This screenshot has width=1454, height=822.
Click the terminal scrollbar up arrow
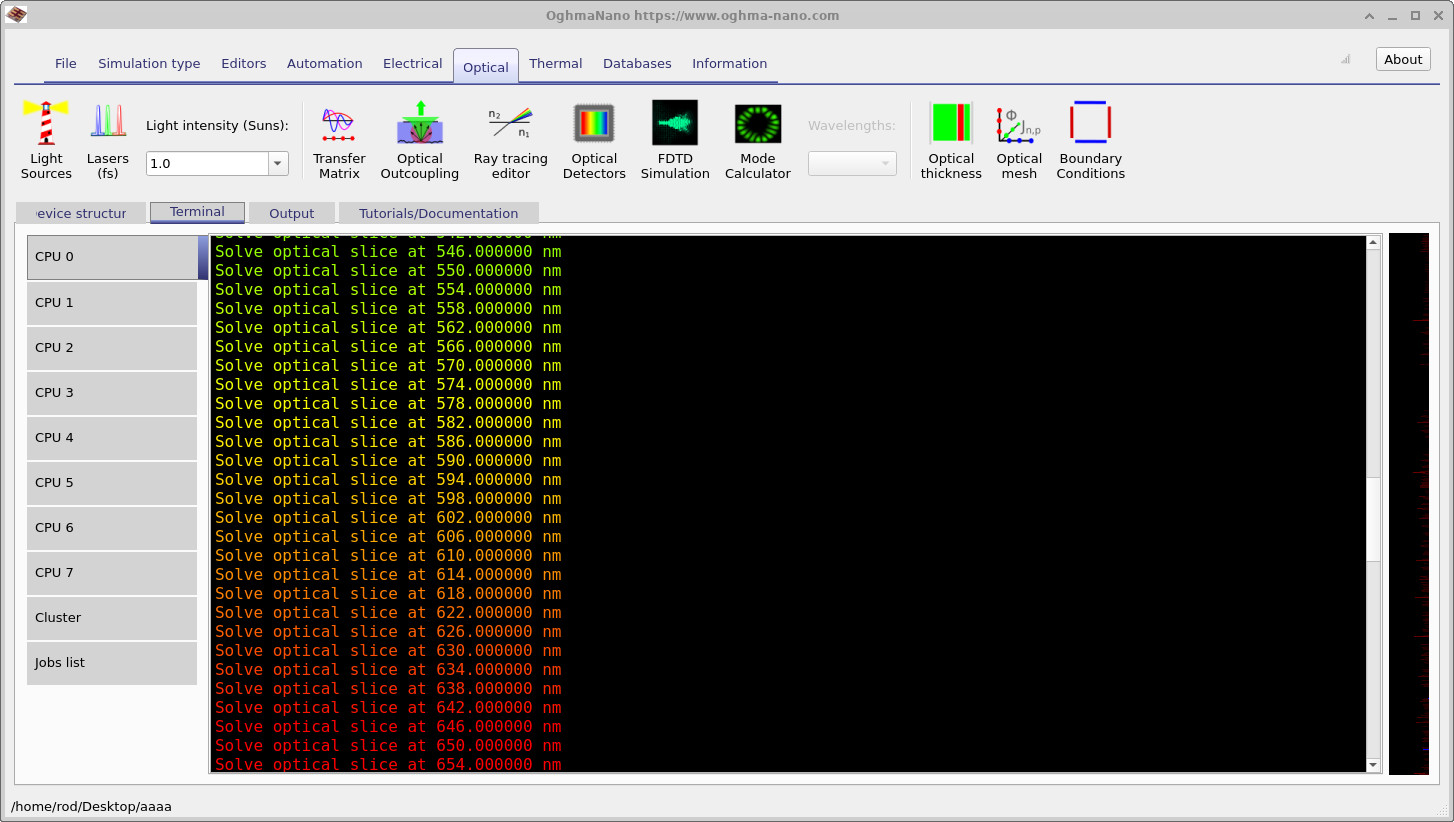1374,242
